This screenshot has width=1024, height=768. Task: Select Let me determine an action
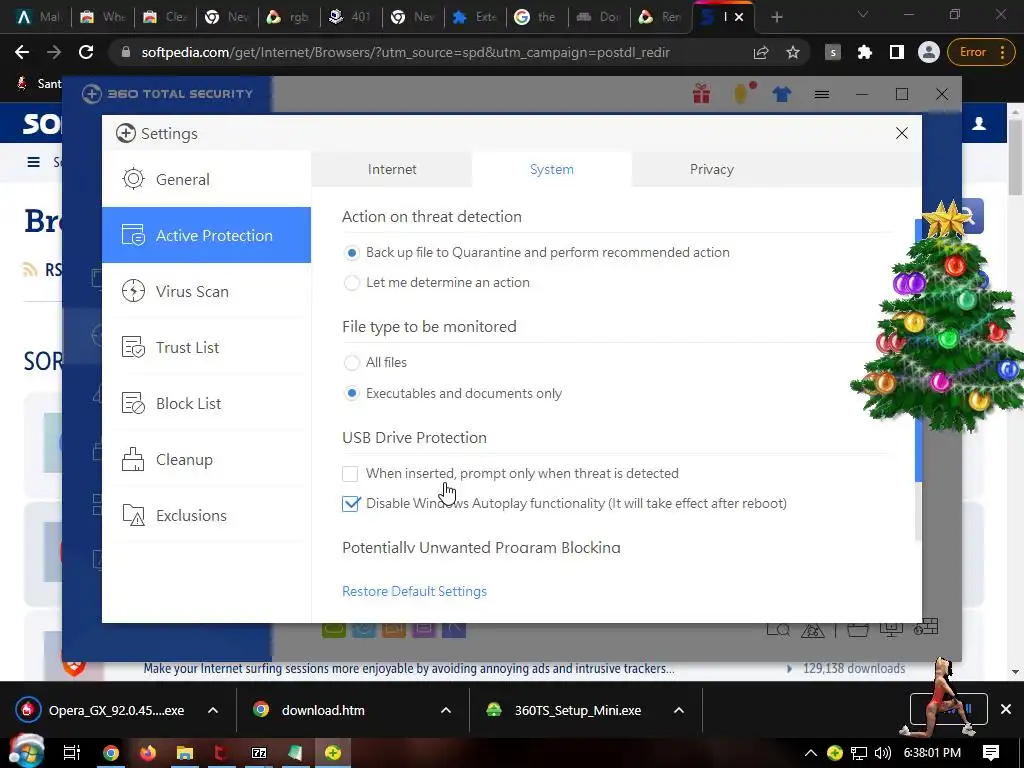coord(351,283)
